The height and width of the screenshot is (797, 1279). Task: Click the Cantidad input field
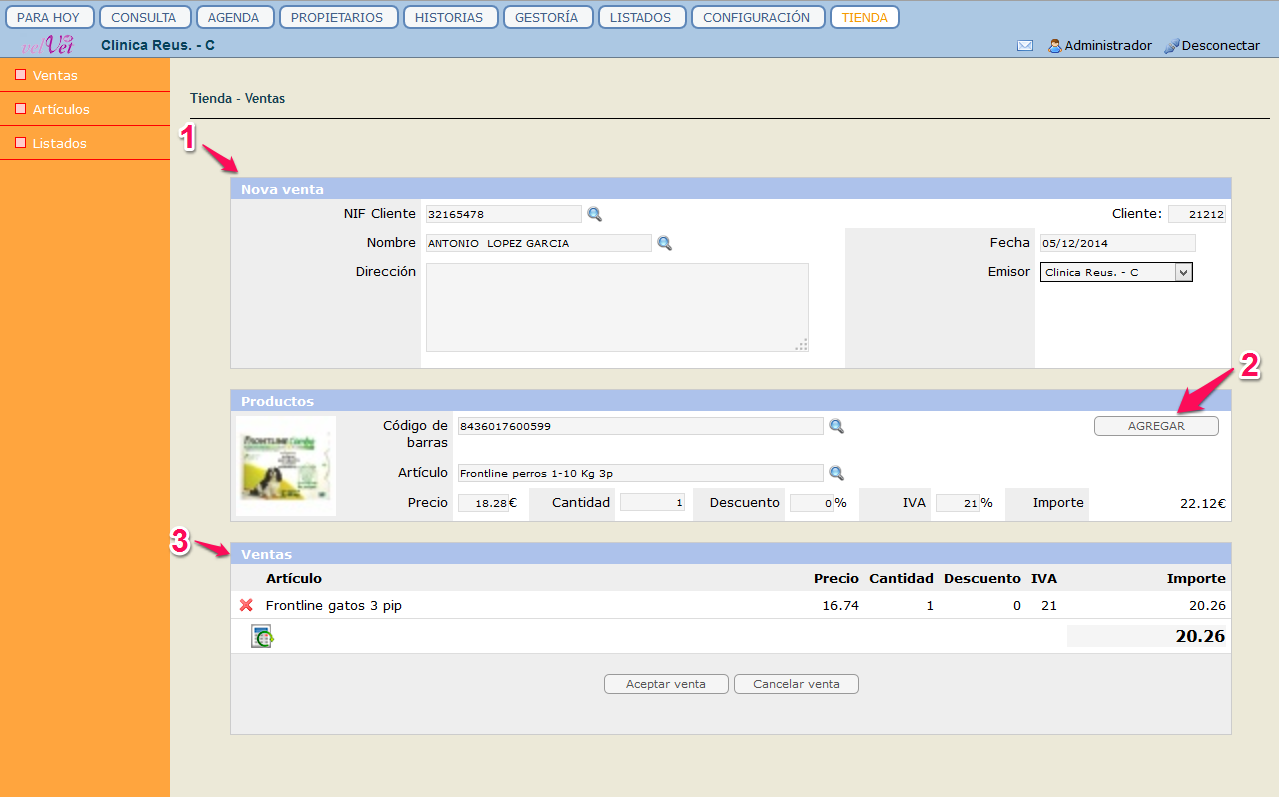tap(652, 503)
